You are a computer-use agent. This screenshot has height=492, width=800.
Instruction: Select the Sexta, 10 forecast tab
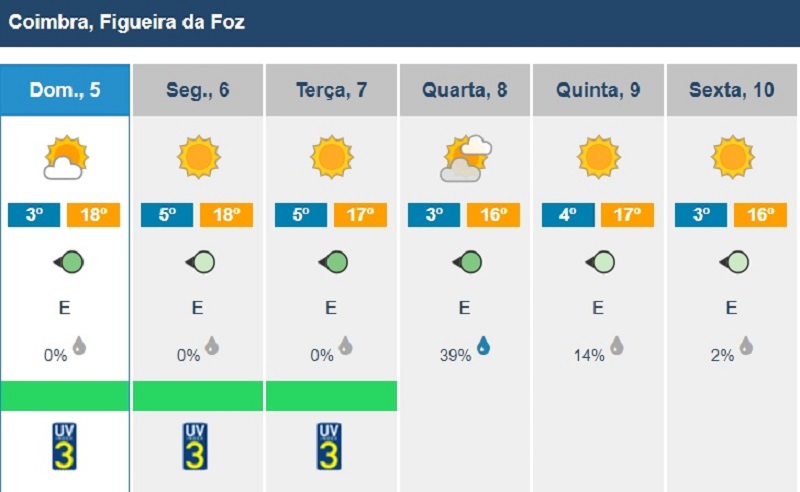[x=732, y=90]
